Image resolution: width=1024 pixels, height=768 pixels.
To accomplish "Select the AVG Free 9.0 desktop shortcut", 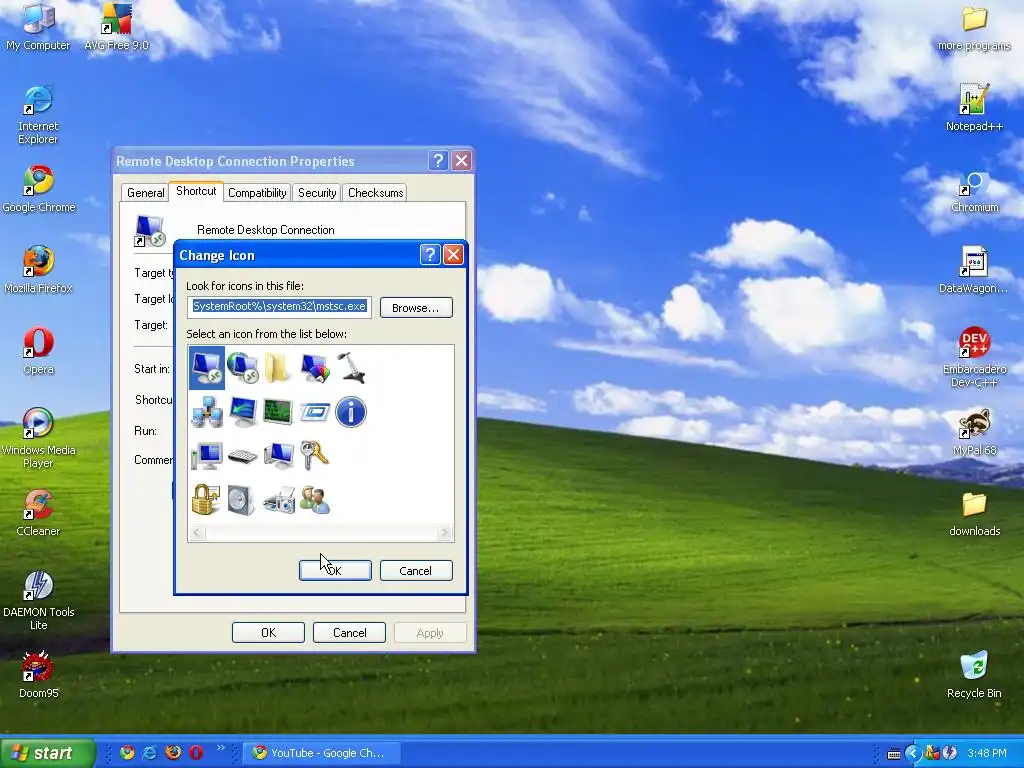I will [117, 27].
